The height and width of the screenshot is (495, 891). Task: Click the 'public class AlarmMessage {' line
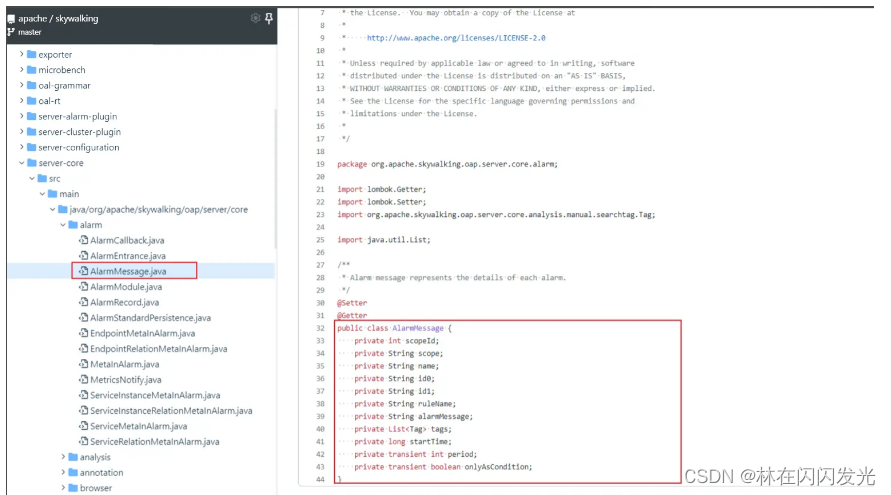click(394, 328)
